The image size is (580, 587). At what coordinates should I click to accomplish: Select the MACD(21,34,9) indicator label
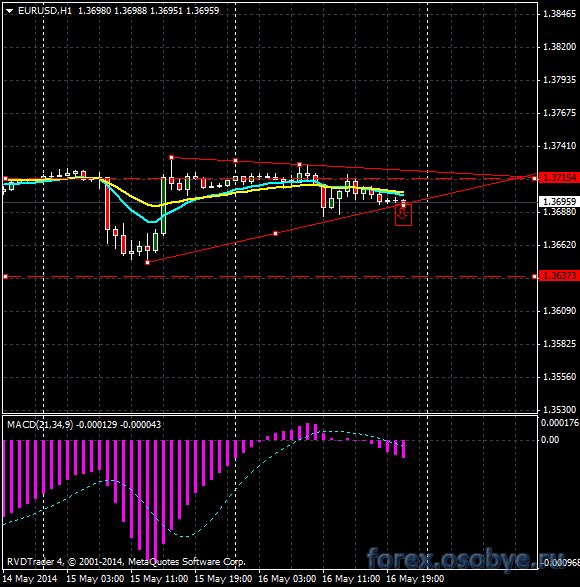40,425
